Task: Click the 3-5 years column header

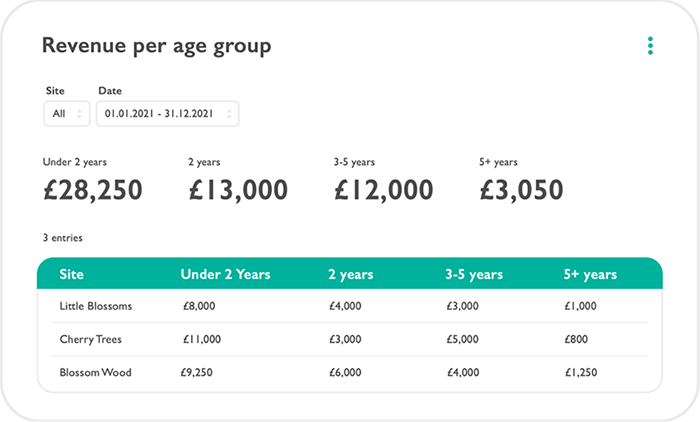Action: (x=474, y=274)
